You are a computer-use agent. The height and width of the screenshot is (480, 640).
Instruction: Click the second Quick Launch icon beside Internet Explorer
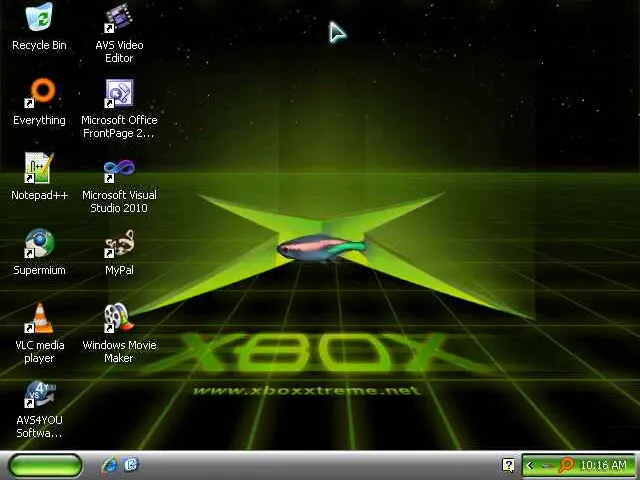131,464
